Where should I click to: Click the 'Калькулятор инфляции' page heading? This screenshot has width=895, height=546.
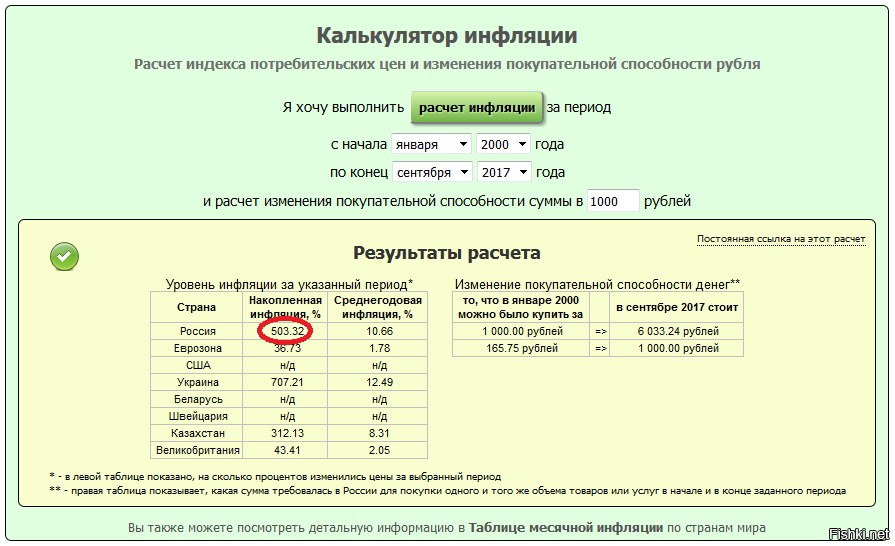[x=447, y=36]
